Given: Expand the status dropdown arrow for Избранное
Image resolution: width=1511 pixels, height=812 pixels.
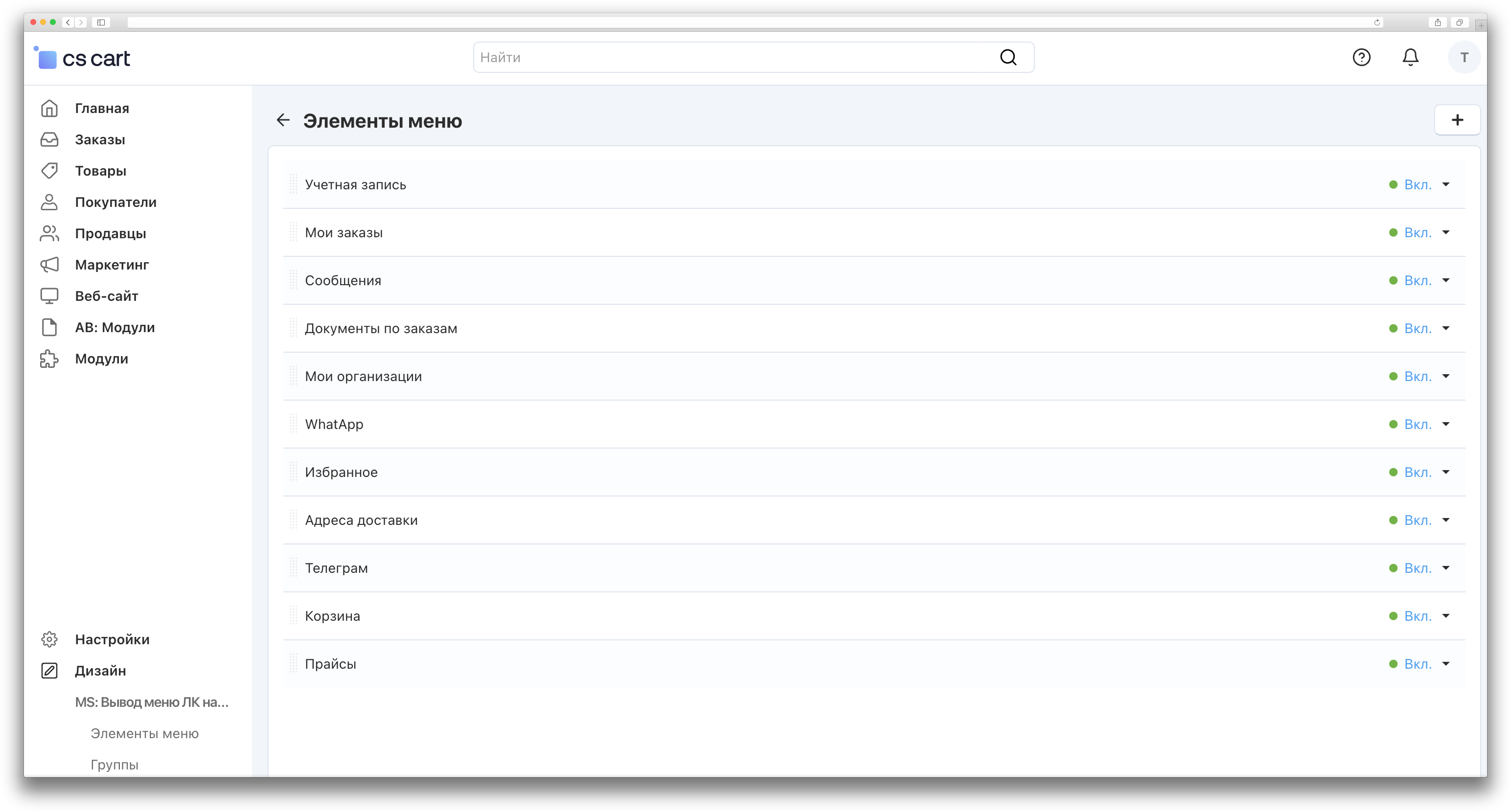Looking at the screenshot, I should click(1446, 473).
